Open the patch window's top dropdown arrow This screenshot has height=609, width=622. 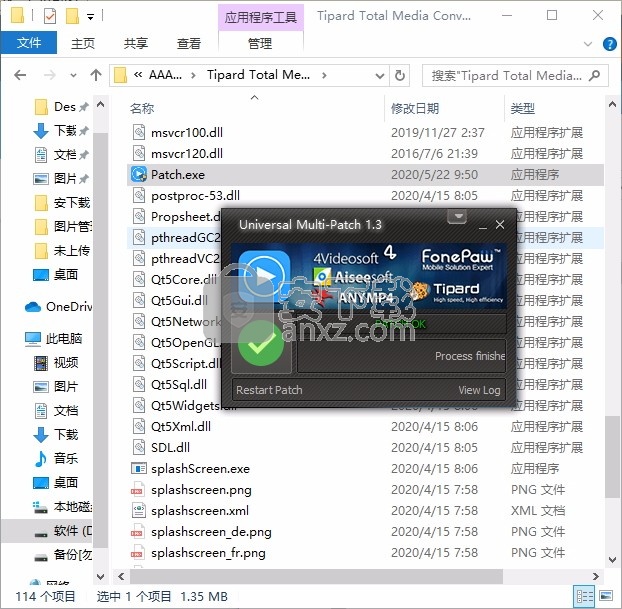pyautogui.click(x=457, y=217)
